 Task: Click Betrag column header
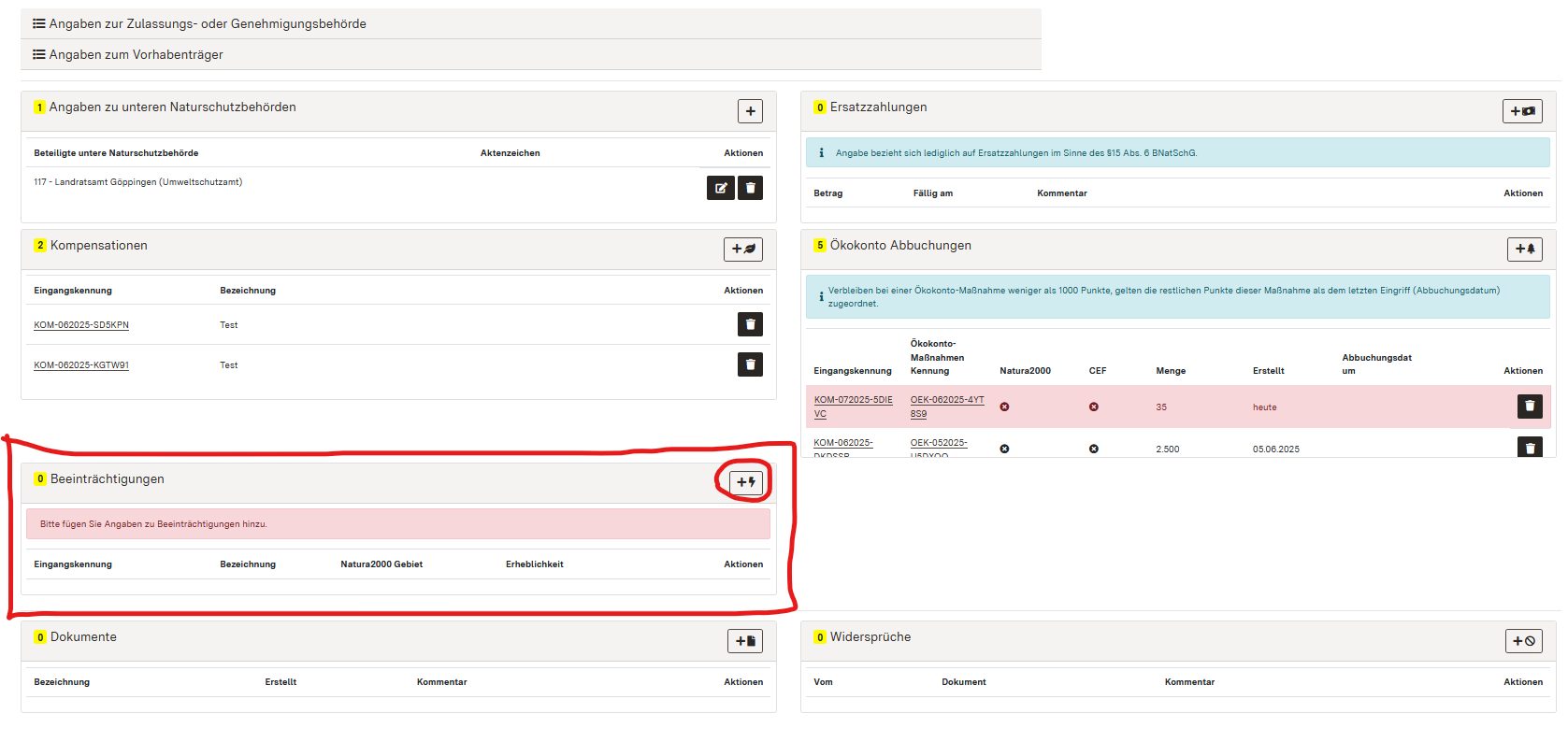click(x=828, y=193)
